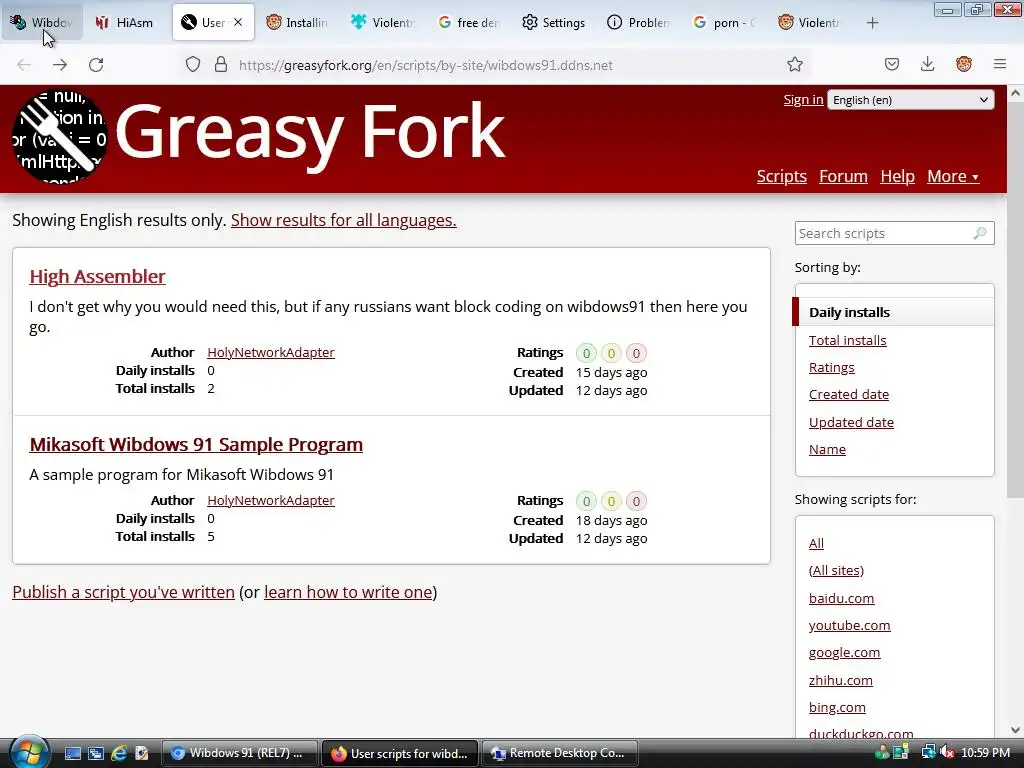View site security via padlock icon
The width and height of the screenshot is (1024, 768).
point(221,65)
